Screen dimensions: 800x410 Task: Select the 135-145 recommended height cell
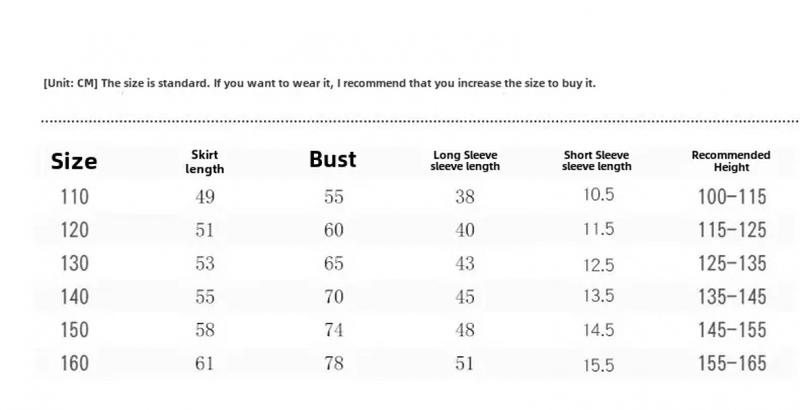[x=732, y=297]
